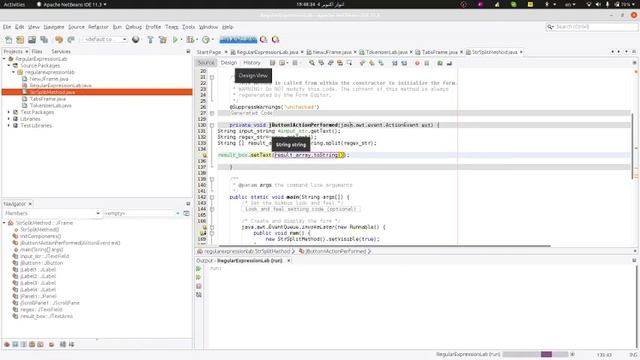This screenshot has width=640, height=360.
Task: Toggle the History view button
Action: (x=252, y=63)
